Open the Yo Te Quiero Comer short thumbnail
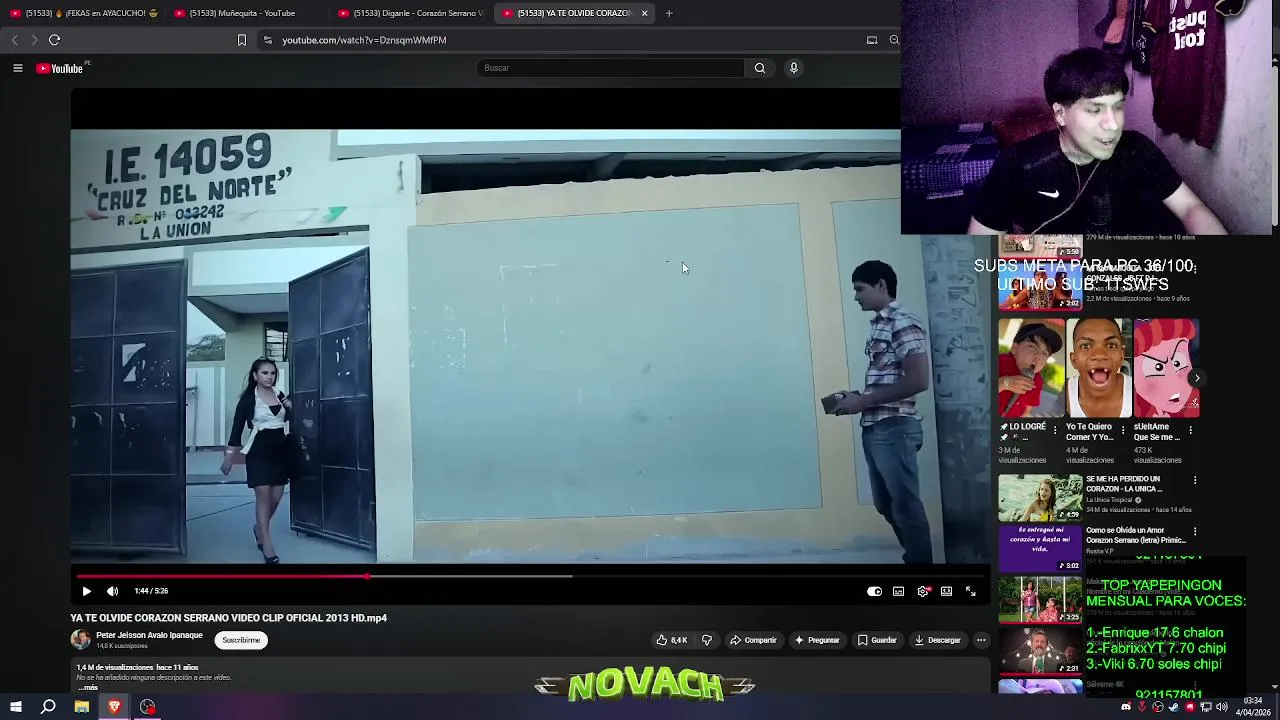 coord(1099,367)
